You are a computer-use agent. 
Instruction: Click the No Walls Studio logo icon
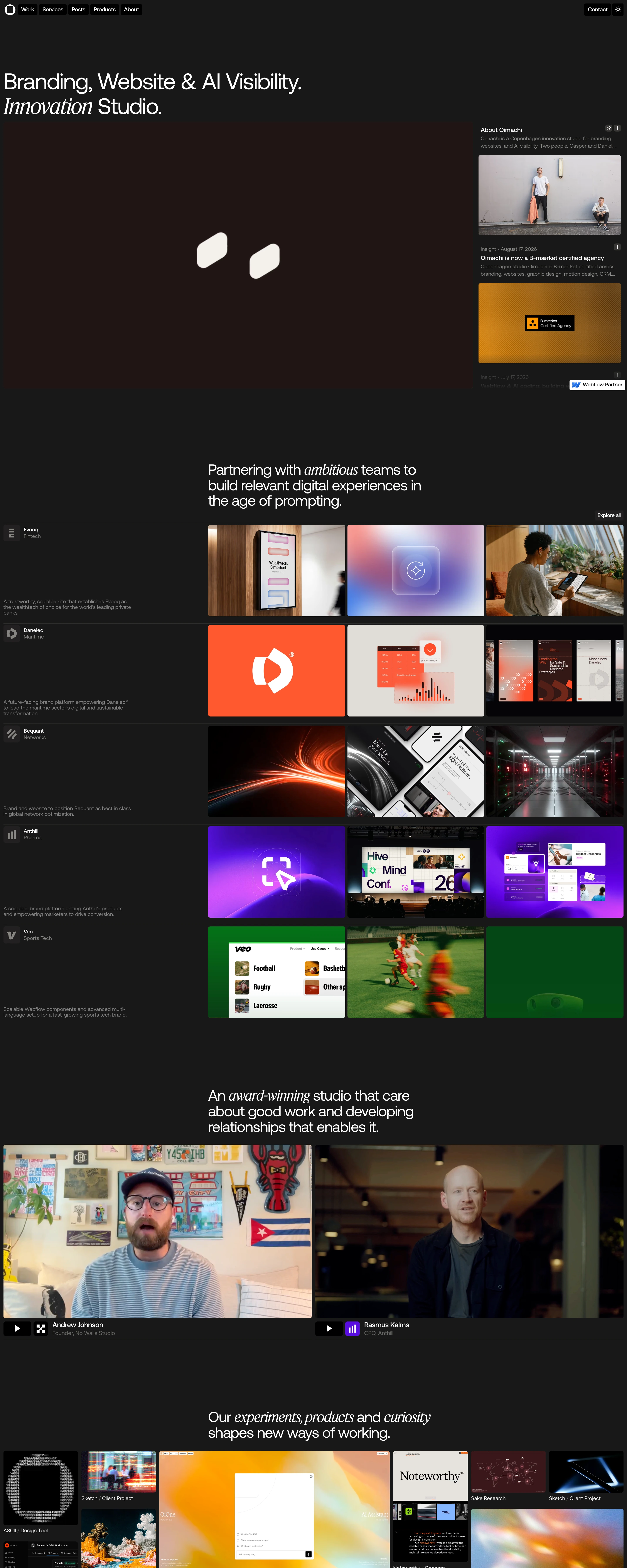[x=41, y=1329]
